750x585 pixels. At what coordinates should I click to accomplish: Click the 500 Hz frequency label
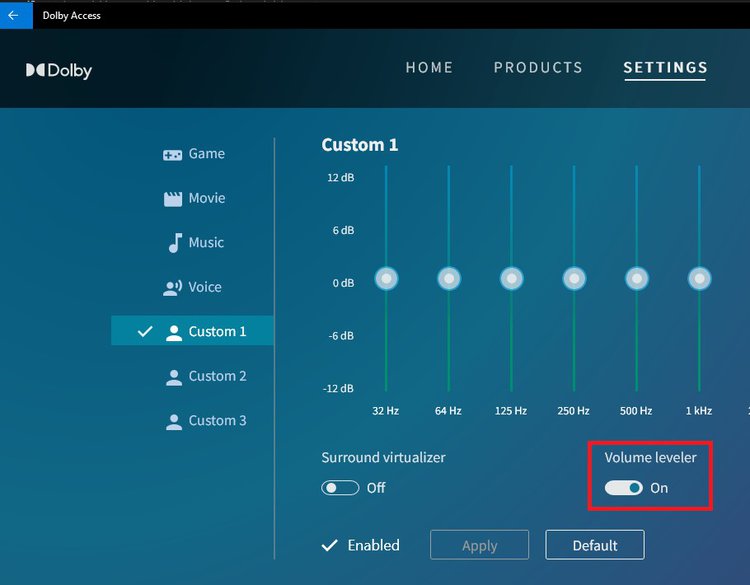[x=636, y=411]
